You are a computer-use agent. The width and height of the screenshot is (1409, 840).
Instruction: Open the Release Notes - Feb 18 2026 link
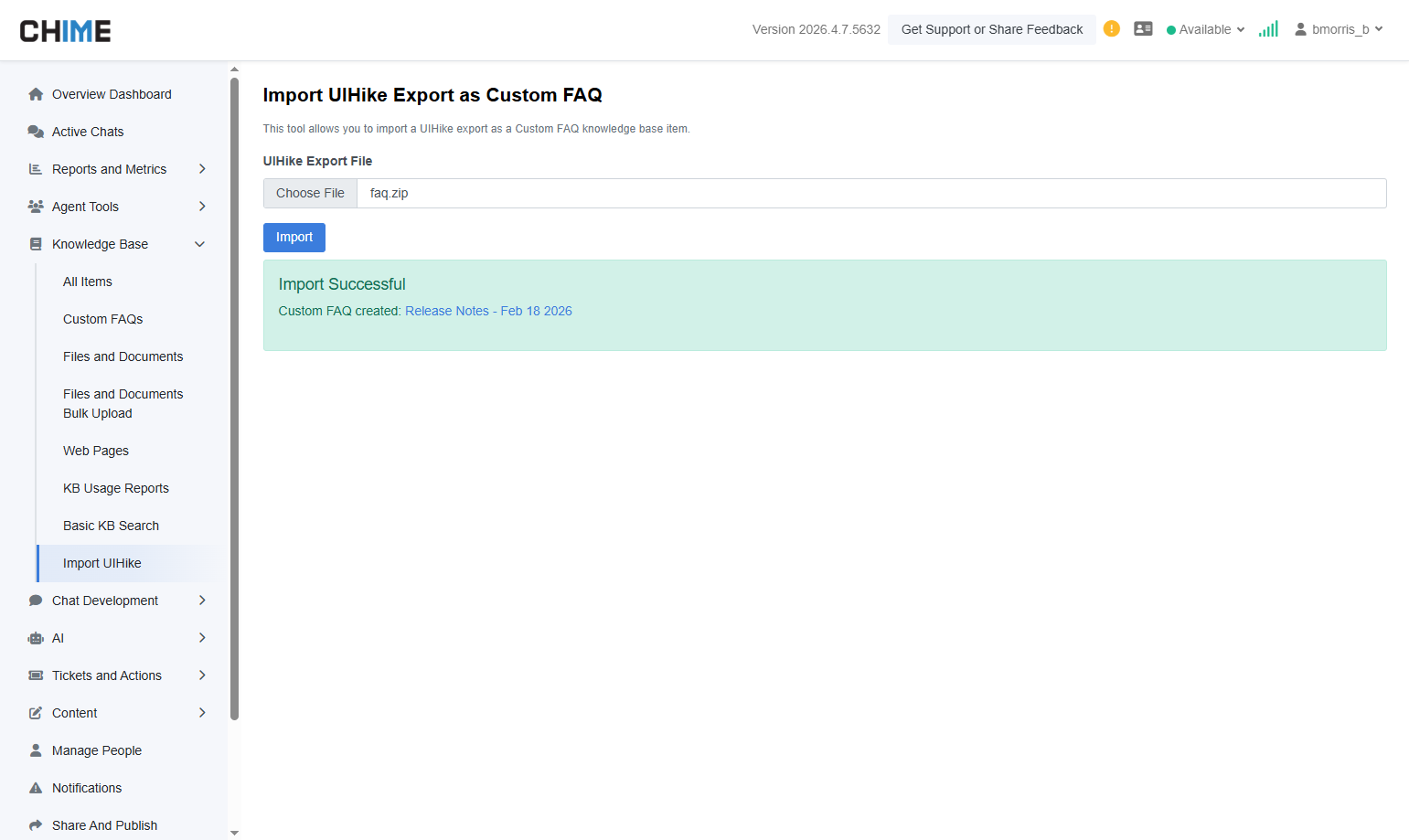click(x=488, y=311)
